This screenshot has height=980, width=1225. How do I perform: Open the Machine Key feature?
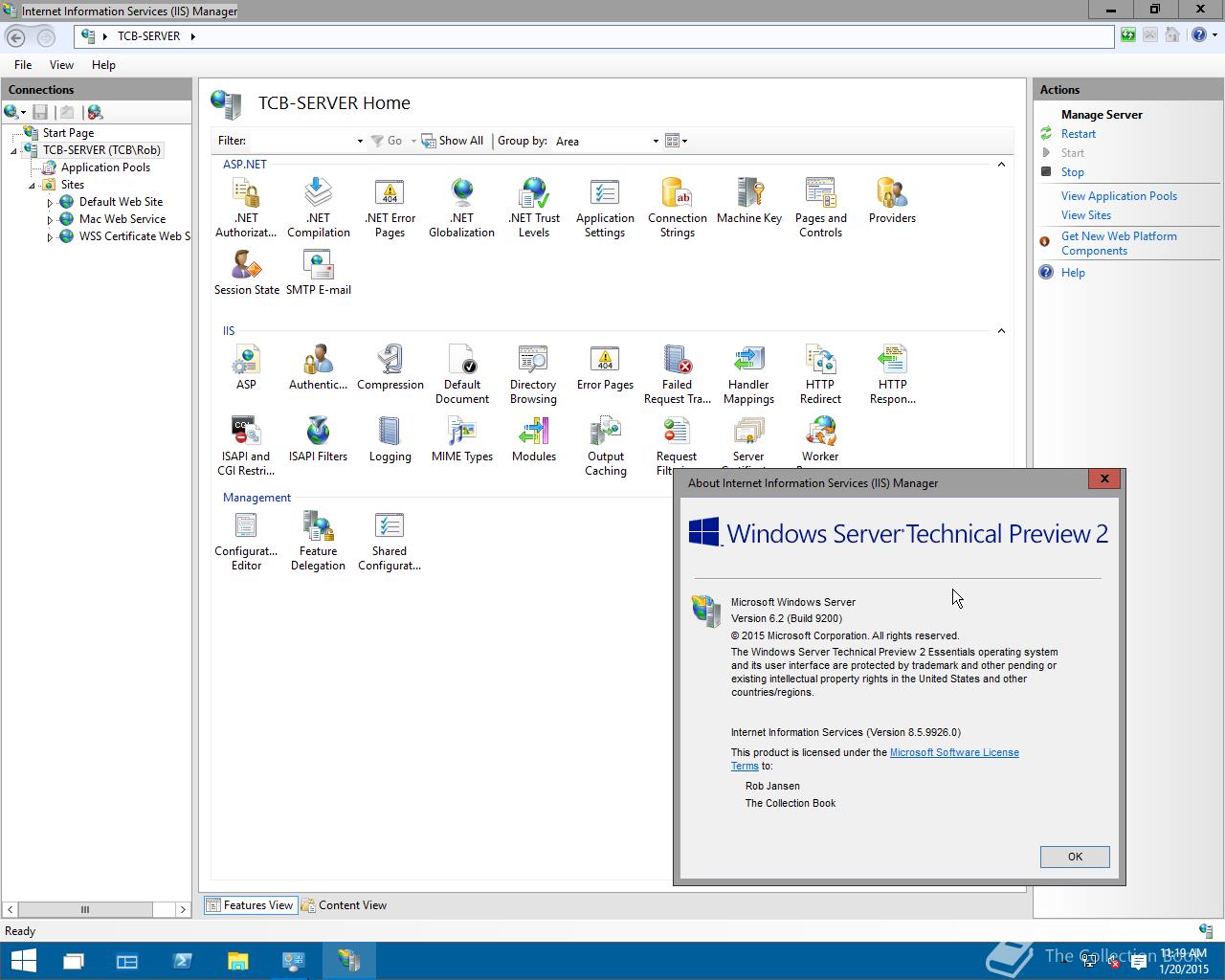[x=749, y=201]
